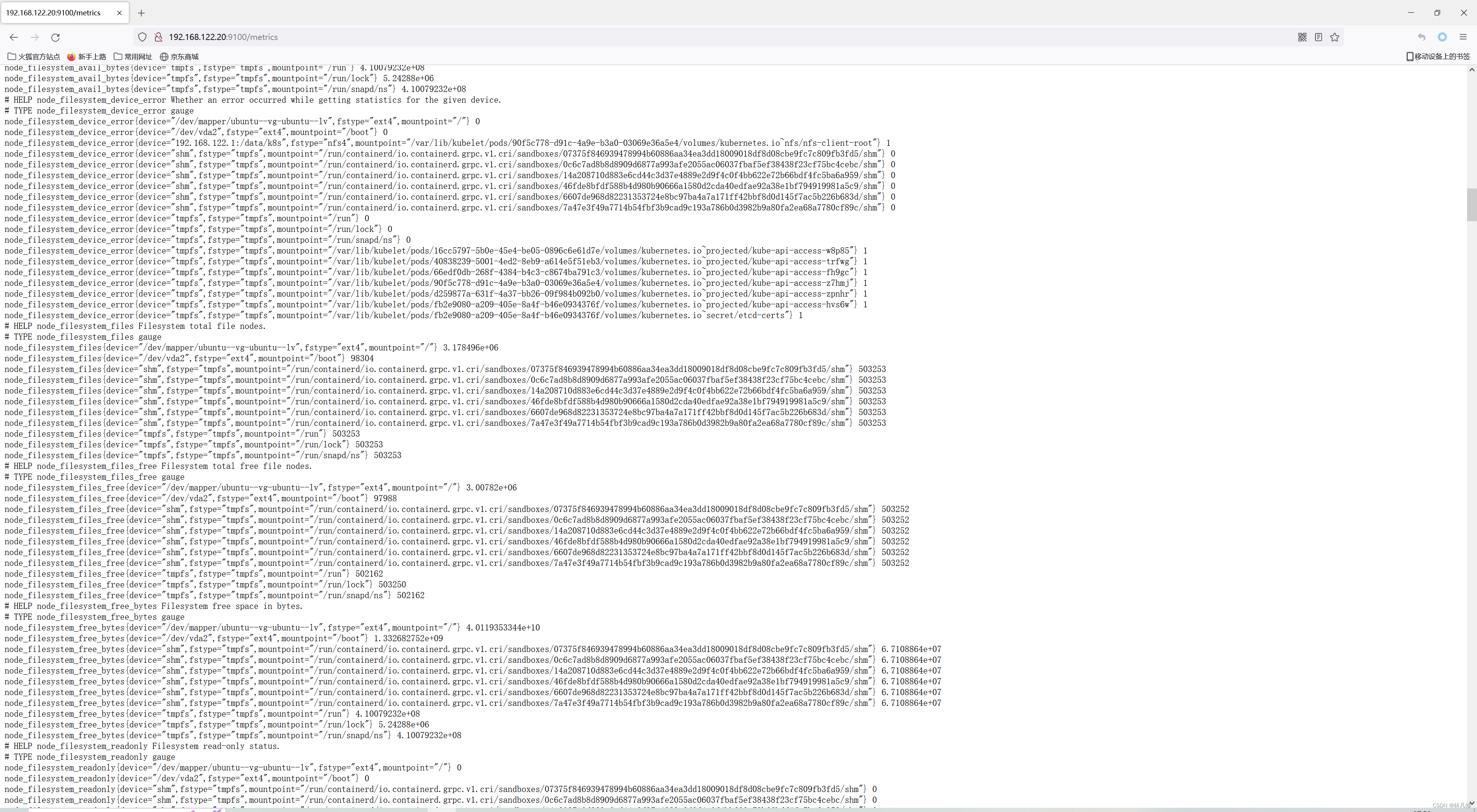Reload the metrics page
This screenshot has height=812, width=1477.
tap(56, 37)
